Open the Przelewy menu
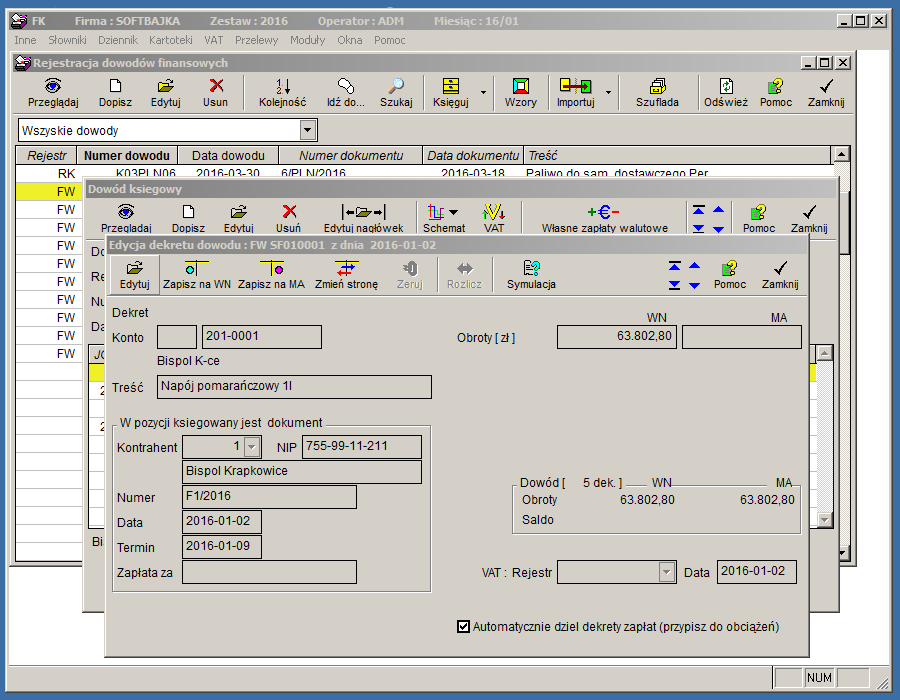The image size is (900, 700). pos(257,40)
